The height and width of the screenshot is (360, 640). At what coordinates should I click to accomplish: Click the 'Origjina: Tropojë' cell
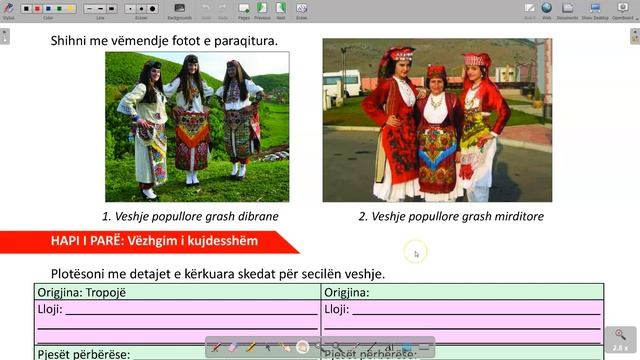click(177, 292)
